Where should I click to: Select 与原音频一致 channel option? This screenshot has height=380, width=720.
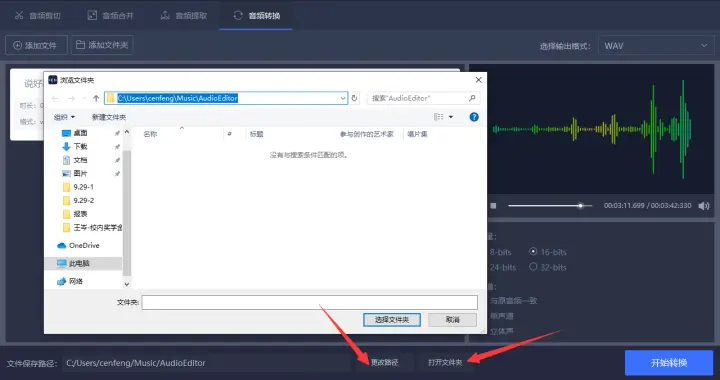[x=513, y=301]
